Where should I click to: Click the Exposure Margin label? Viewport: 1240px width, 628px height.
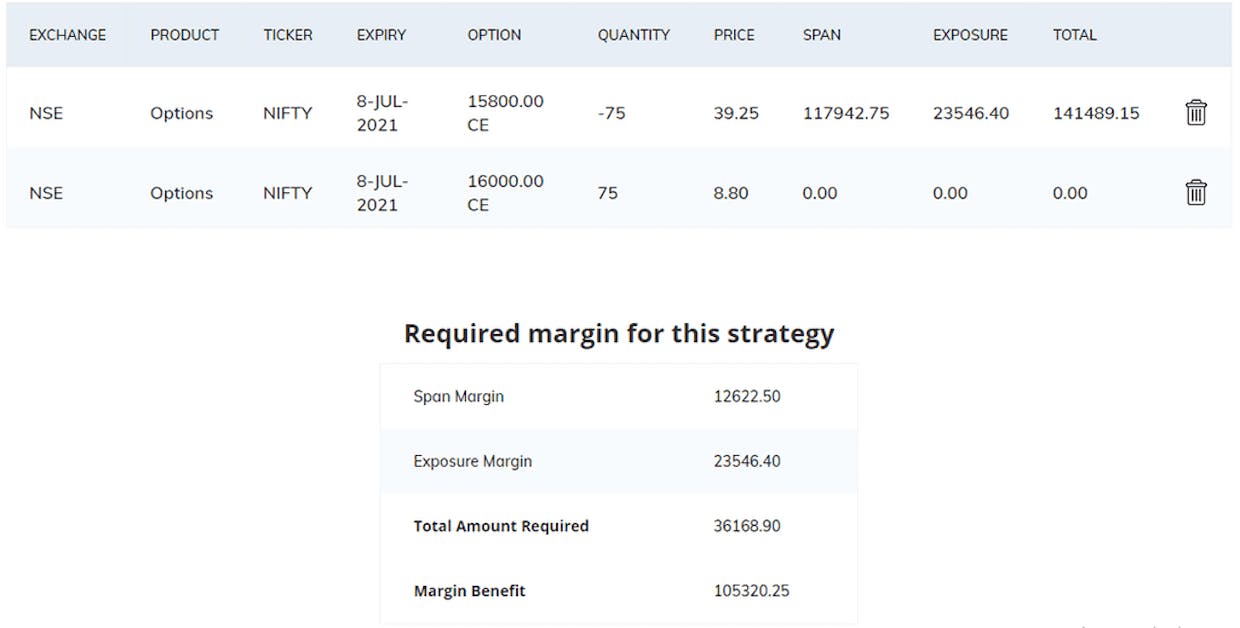coord(473,461)
